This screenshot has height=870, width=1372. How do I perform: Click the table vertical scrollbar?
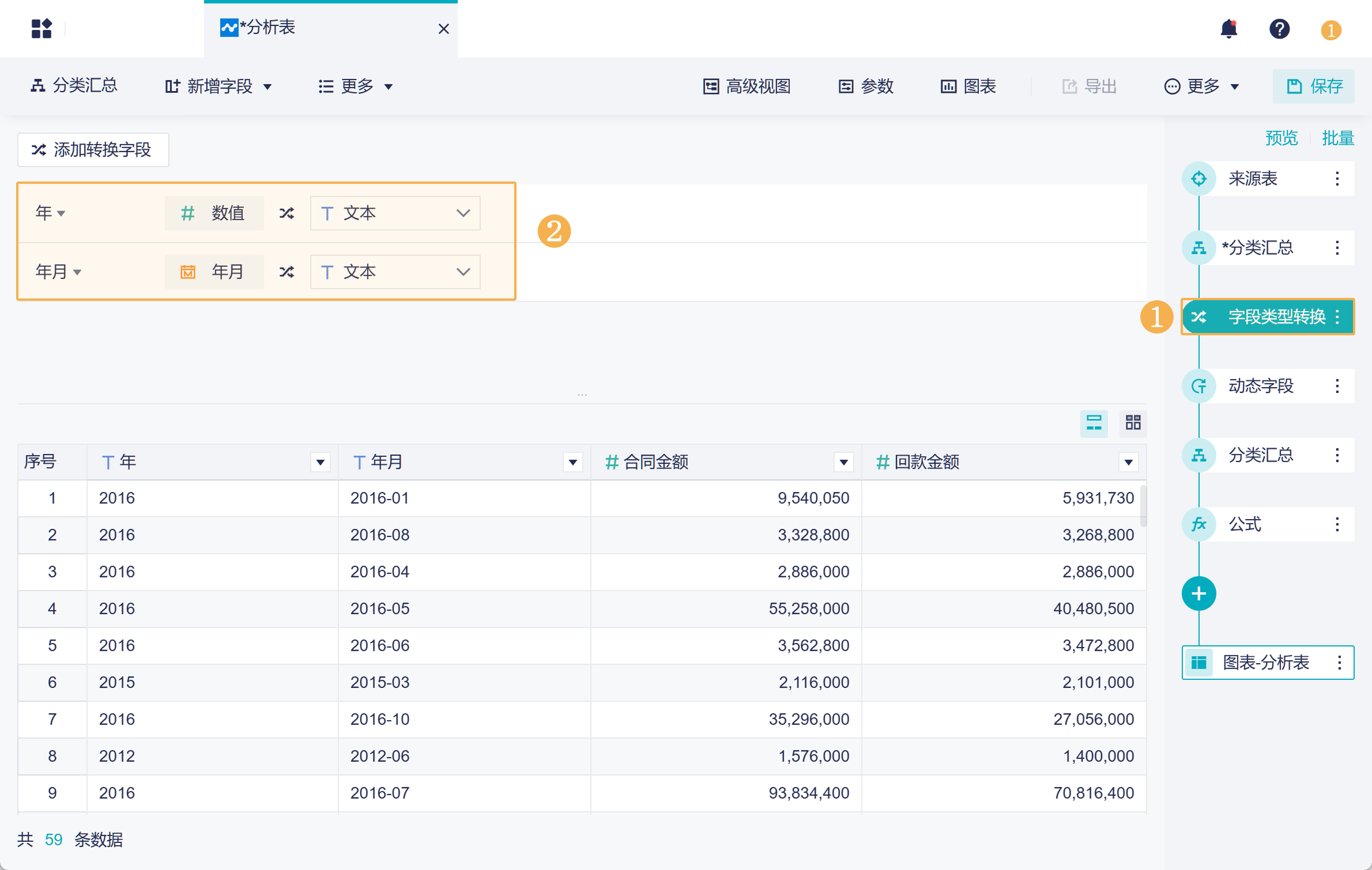tap(1143, 506)
